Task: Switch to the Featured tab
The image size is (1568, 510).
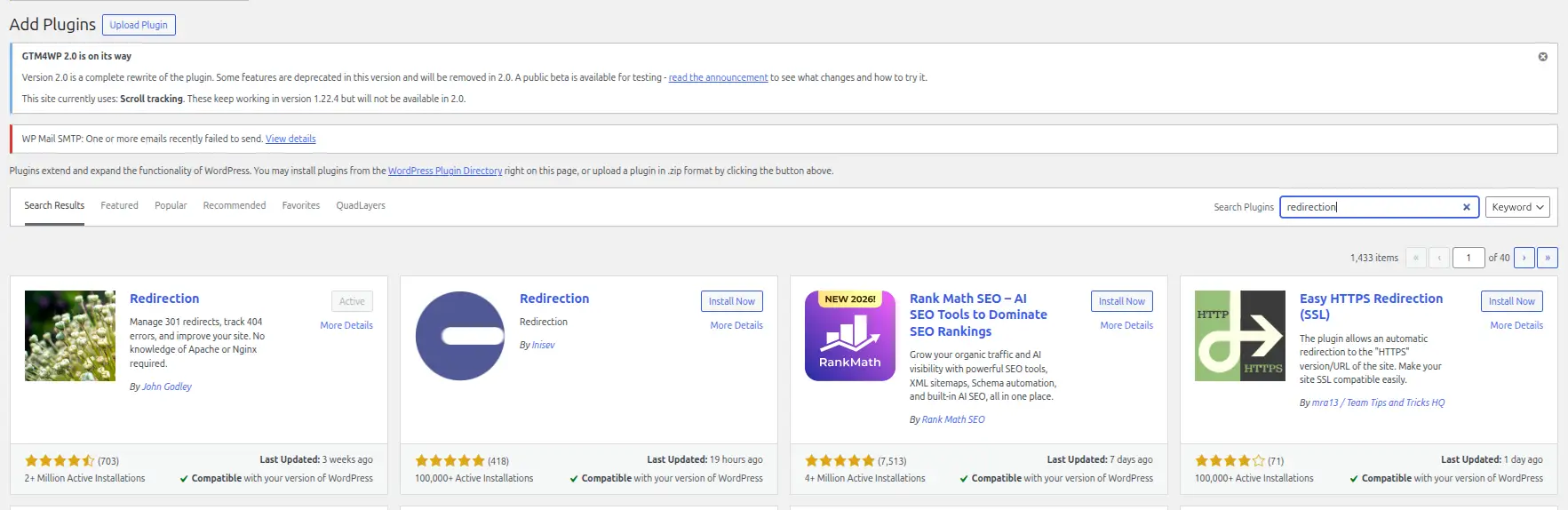Action: click(119, 205)
